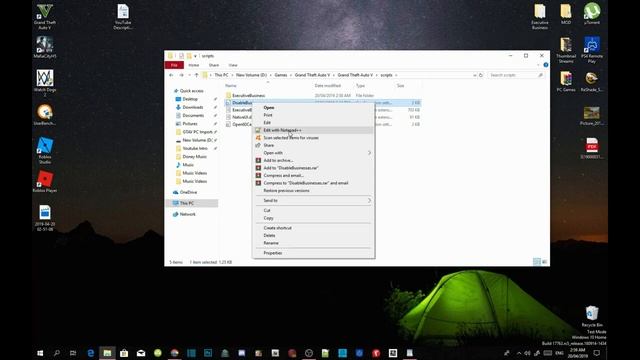The image size is (640, 360).
Task: Open the Share ribbon tab
Action: [214, 65]
